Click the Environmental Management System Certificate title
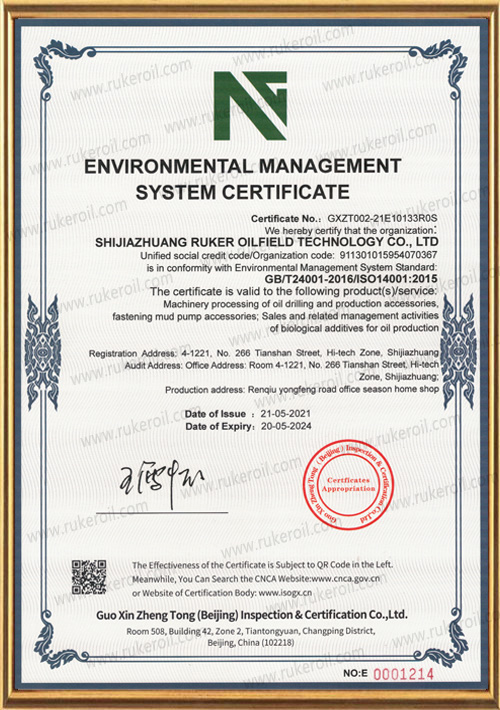Viewport: 500px width, 710px height. pos(243,179)
